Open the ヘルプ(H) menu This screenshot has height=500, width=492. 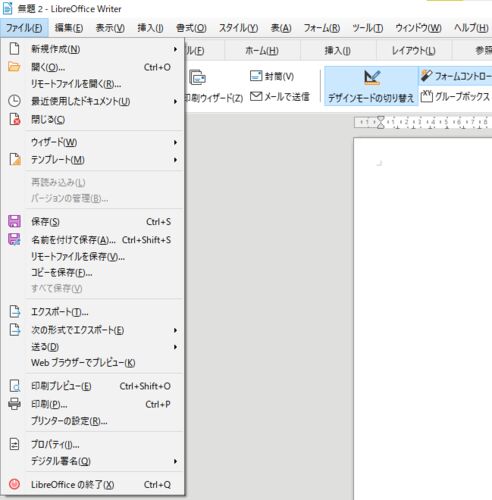coord(471,28)
